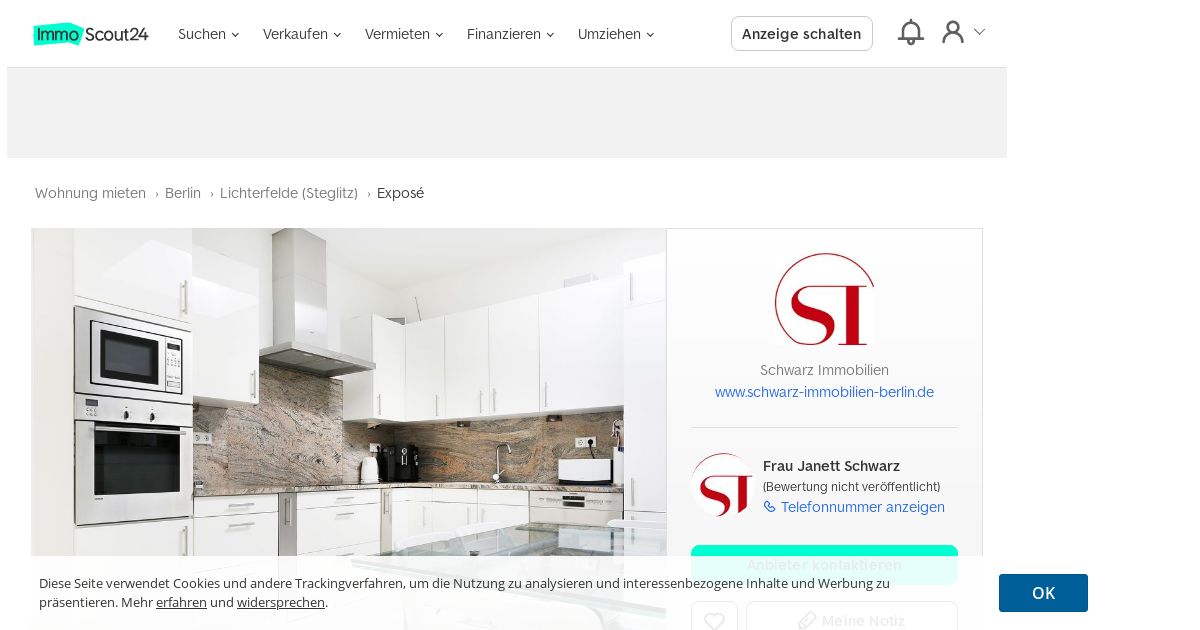Open the Verkaufen menu

click(x=302, y=34)
